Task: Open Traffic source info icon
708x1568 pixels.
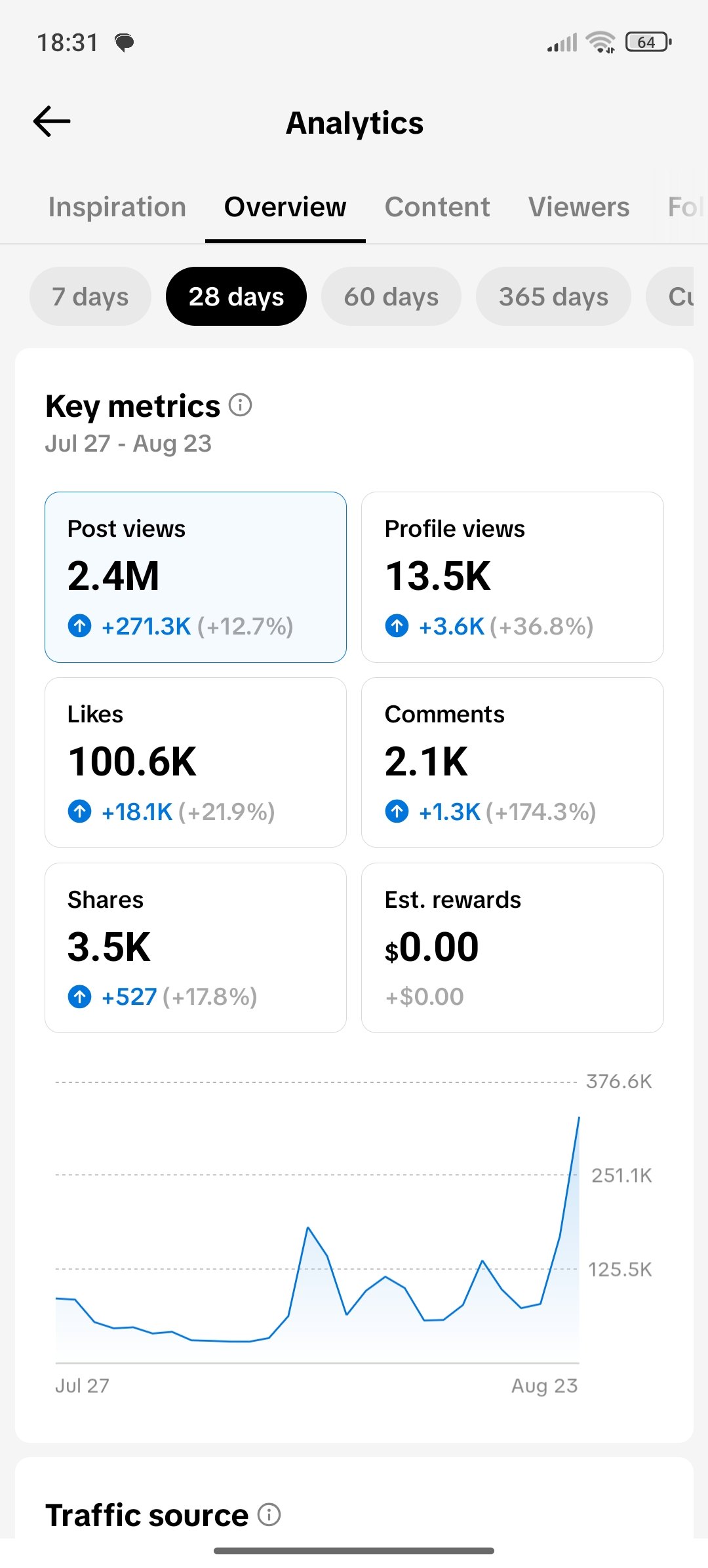Action: (x=269, y=1514)
